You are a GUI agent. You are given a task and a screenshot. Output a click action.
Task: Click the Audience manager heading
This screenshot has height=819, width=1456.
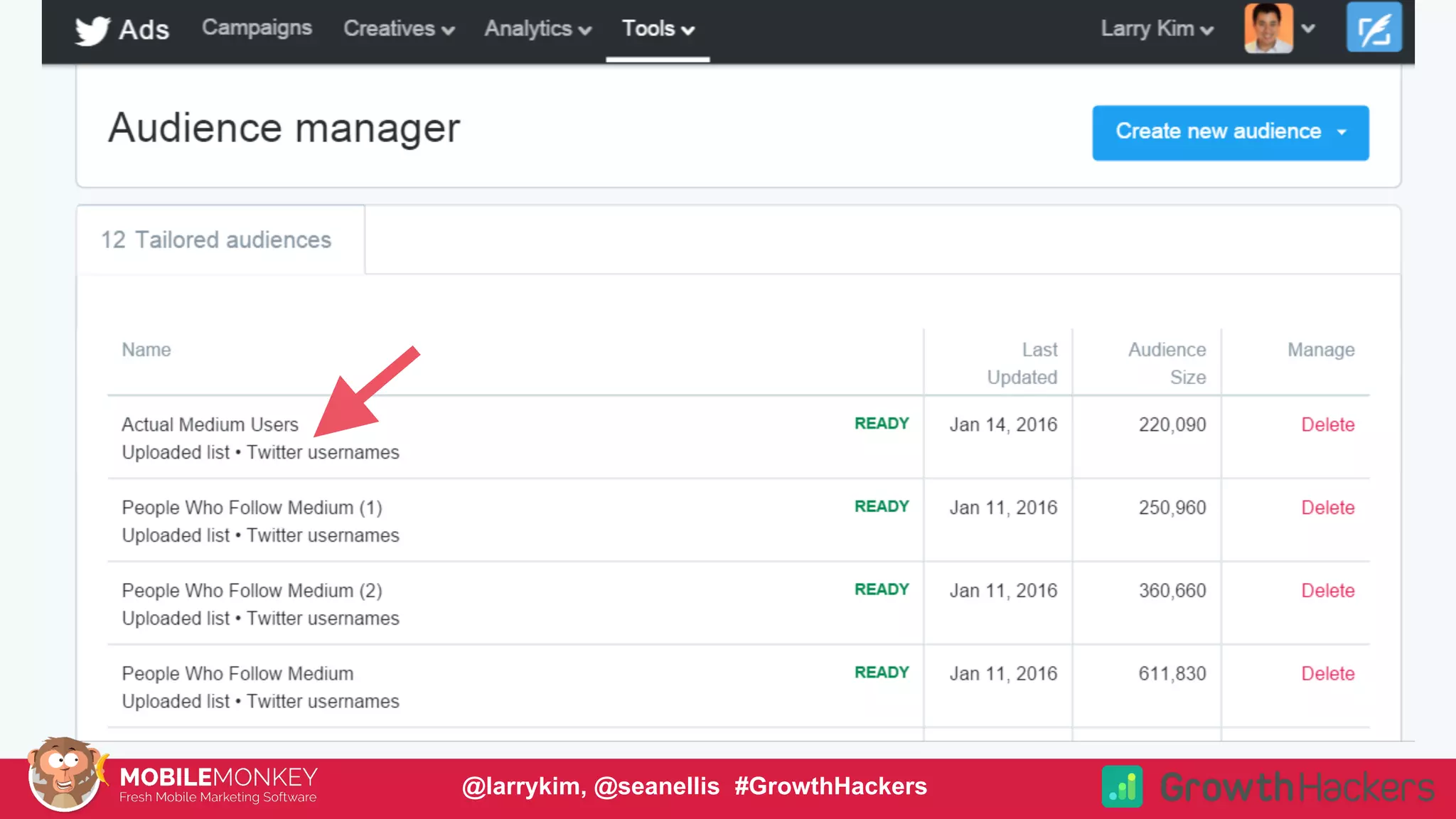click(284, 129)
